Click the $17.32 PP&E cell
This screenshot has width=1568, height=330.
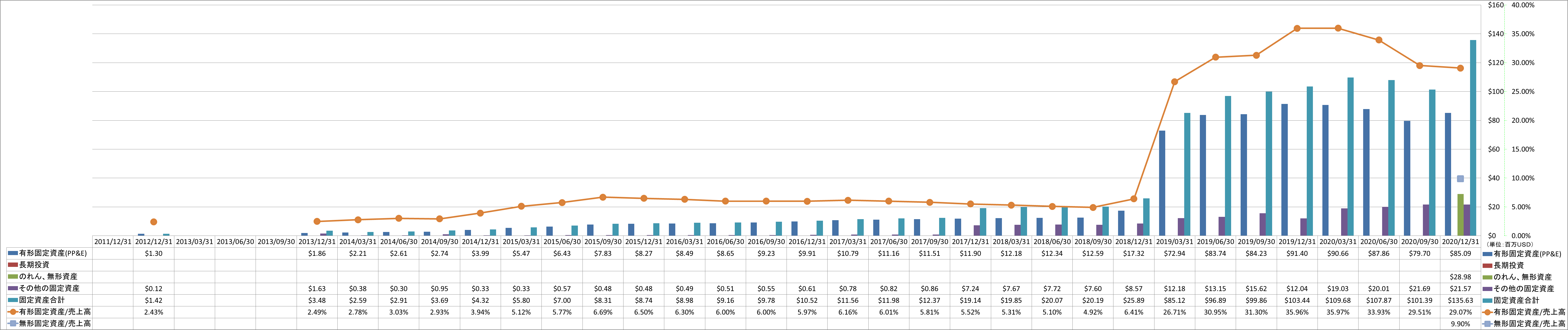tap(1133, 253)
